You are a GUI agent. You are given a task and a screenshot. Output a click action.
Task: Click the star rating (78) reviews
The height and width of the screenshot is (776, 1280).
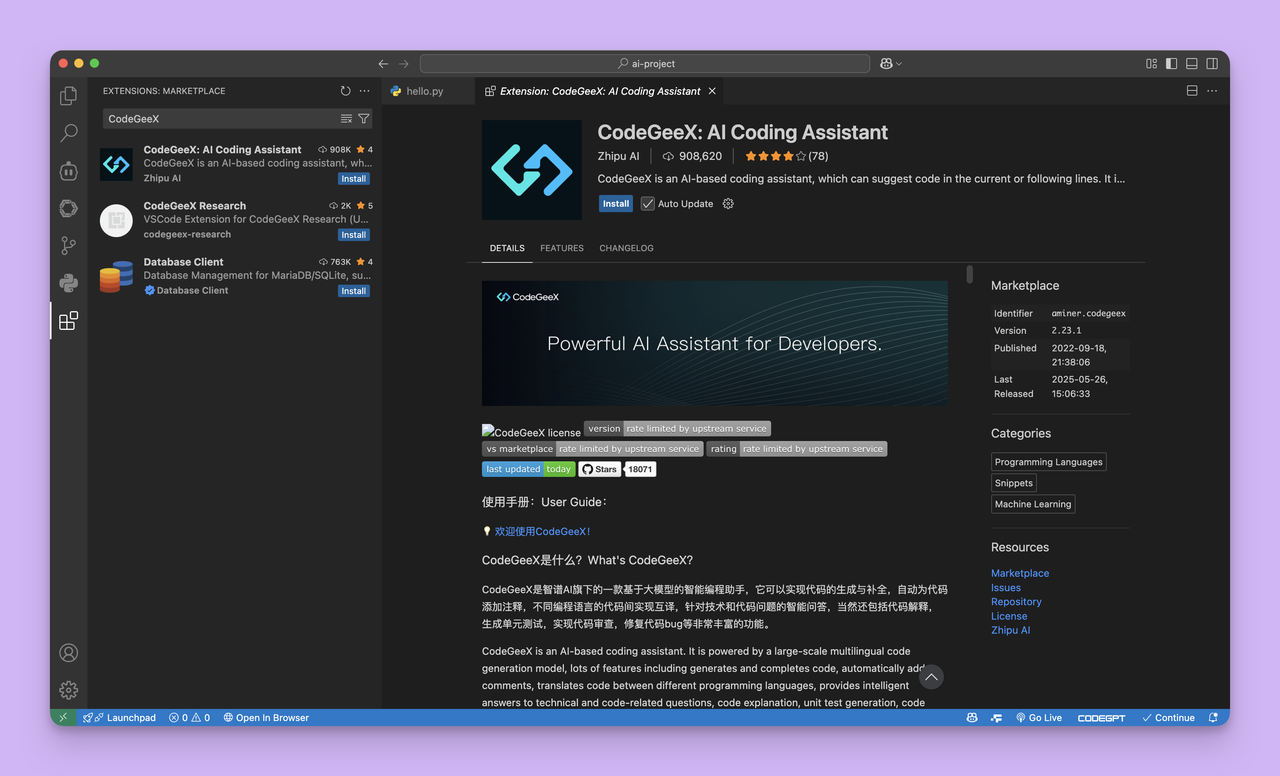(786, 156)
